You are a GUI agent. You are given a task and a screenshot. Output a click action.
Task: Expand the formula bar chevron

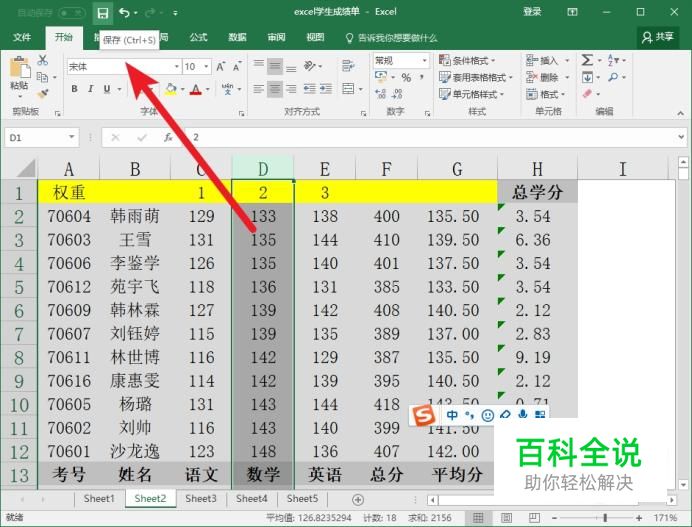click(681, 137)
